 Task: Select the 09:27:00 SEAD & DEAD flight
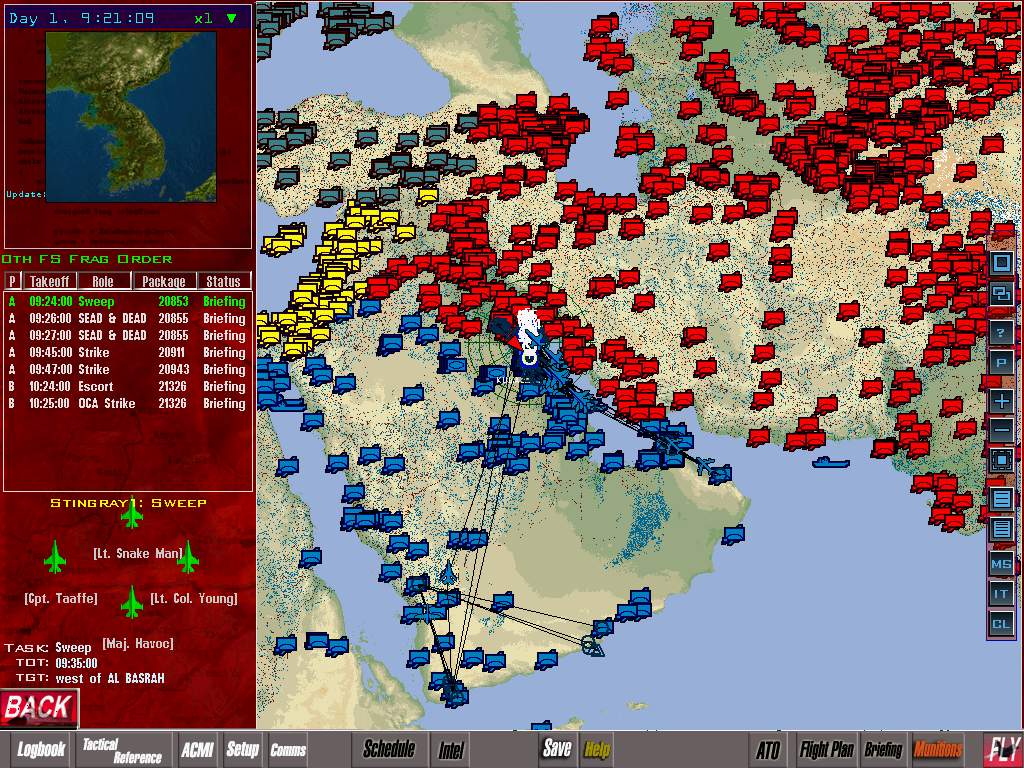(x=128, y=336)
